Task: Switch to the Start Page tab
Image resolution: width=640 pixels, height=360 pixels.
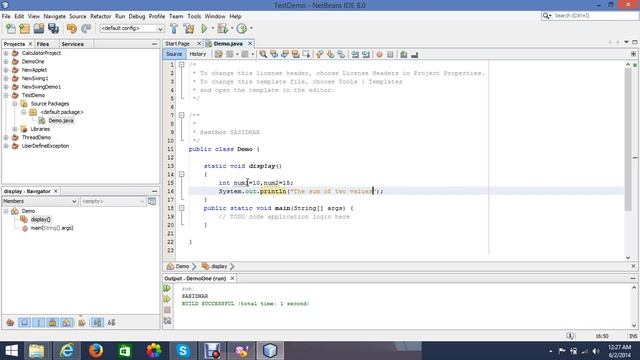Action: point(178,44)
